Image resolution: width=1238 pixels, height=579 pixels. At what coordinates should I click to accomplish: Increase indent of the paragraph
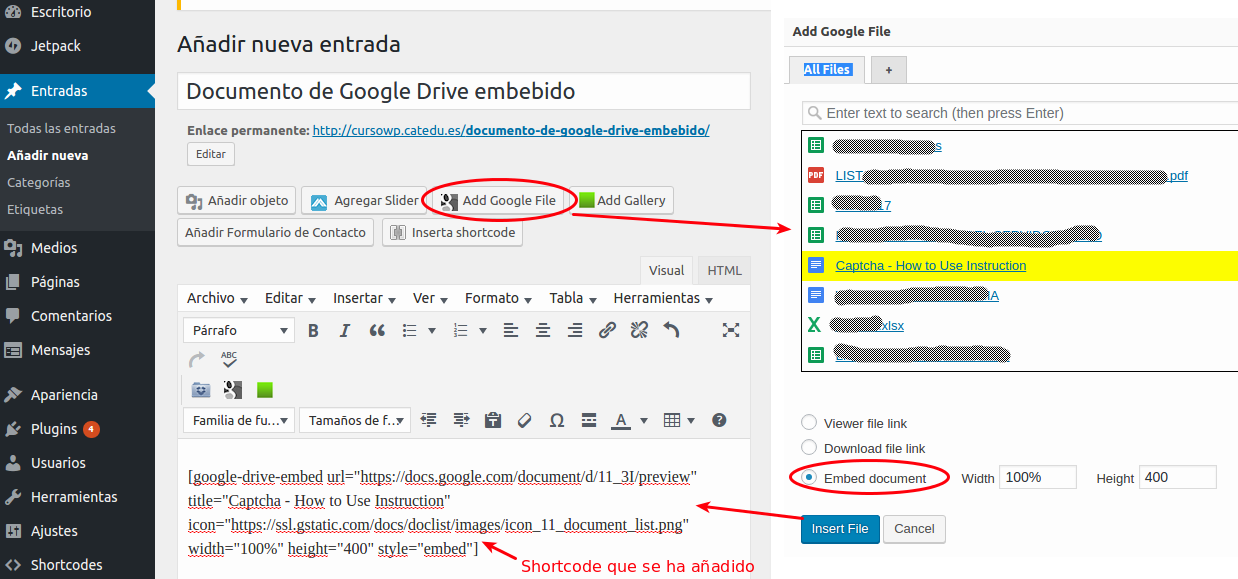click(x=461, y=420)
